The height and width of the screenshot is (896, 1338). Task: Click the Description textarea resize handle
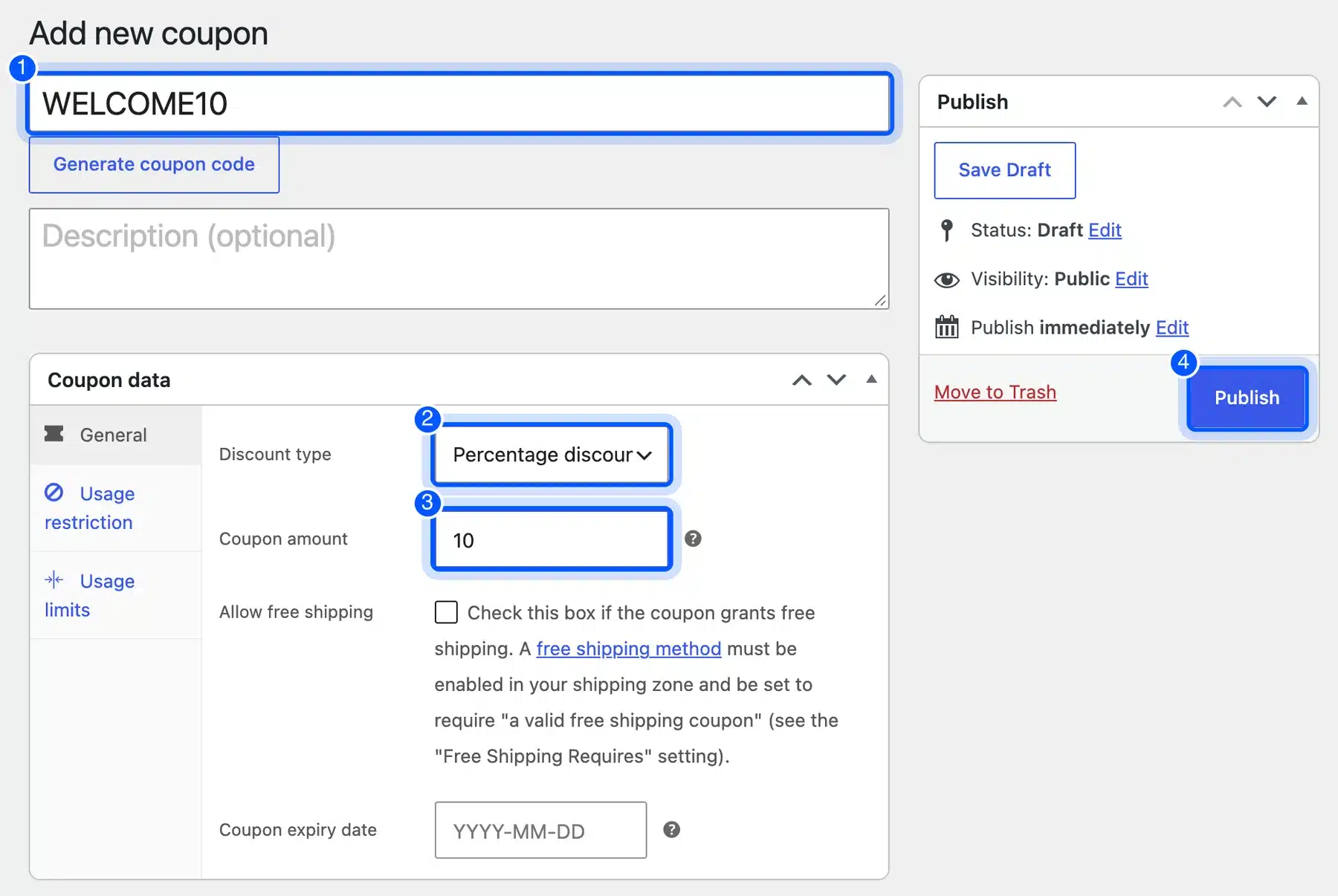880,300
